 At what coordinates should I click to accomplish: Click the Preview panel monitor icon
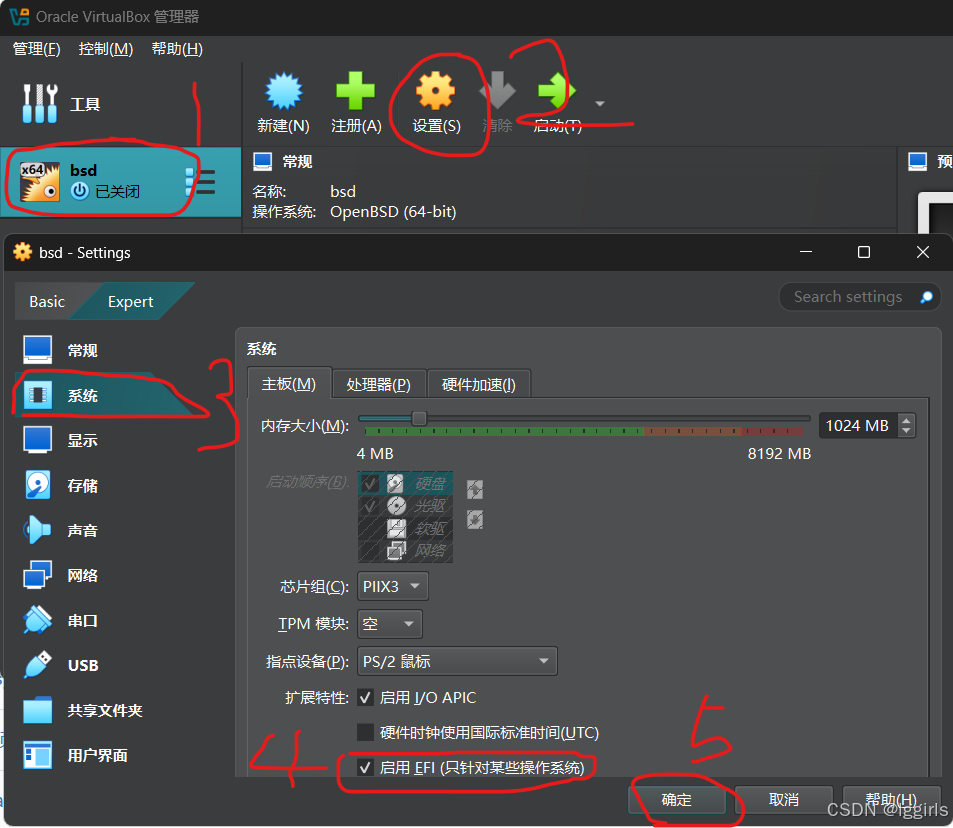pyautogui.click(x=917, y=162)
